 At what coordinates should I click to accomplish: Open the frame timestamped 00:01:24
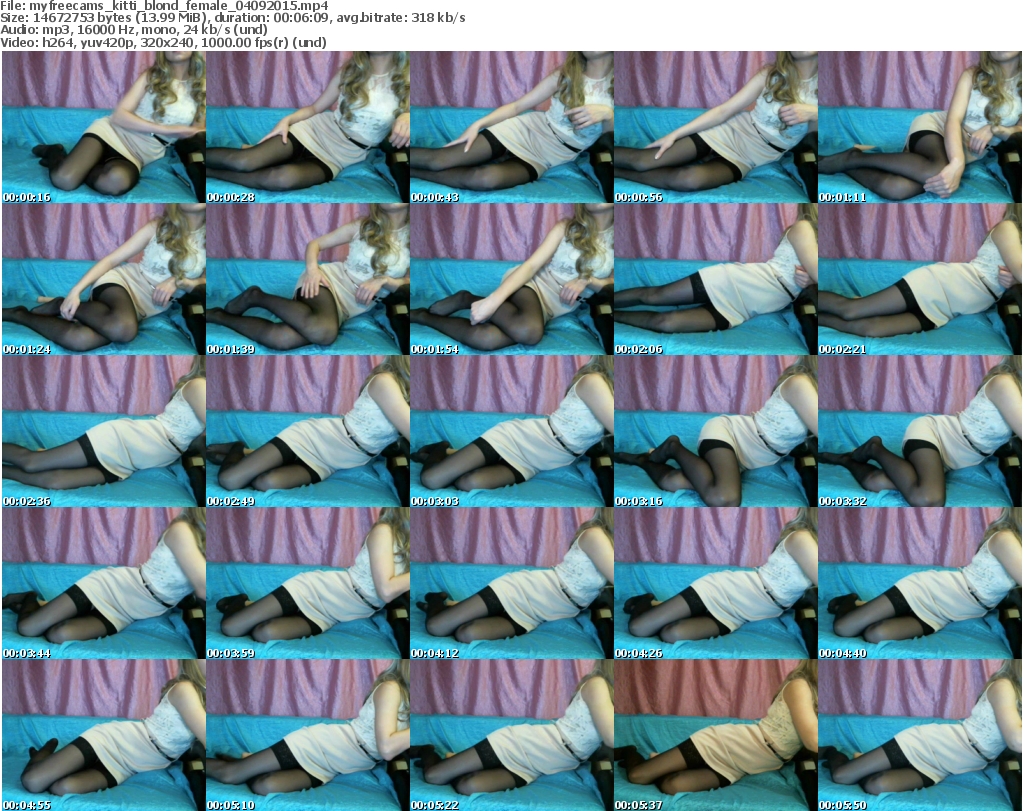coord(104,279)
